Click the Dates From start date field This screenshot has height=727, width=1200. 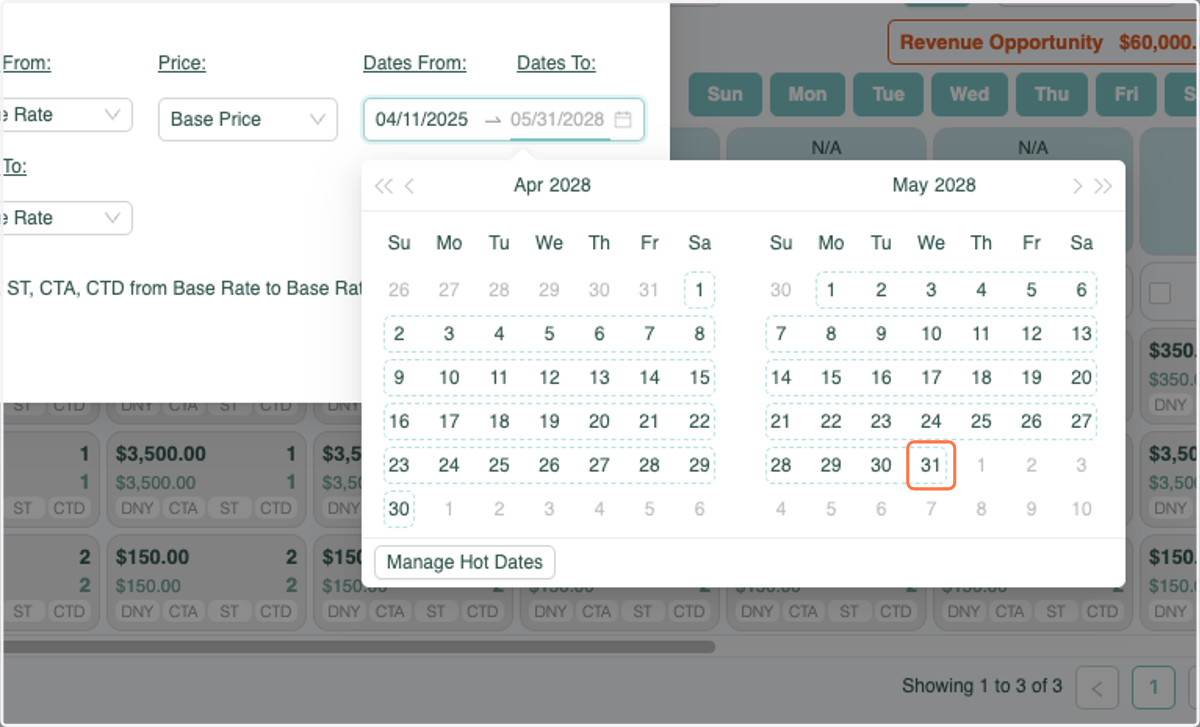coord(422,119)
